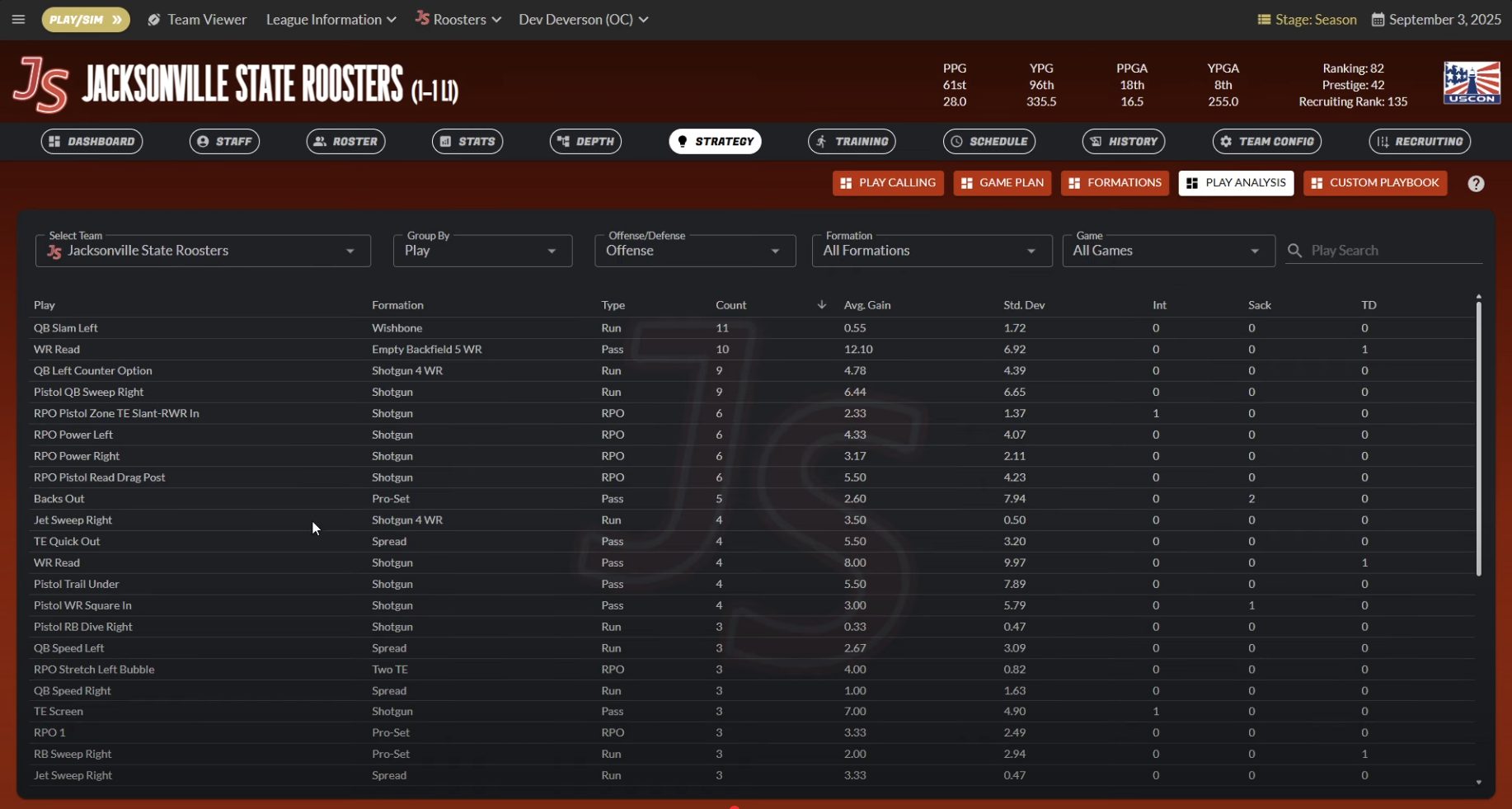Open the Staff tab

225,141
